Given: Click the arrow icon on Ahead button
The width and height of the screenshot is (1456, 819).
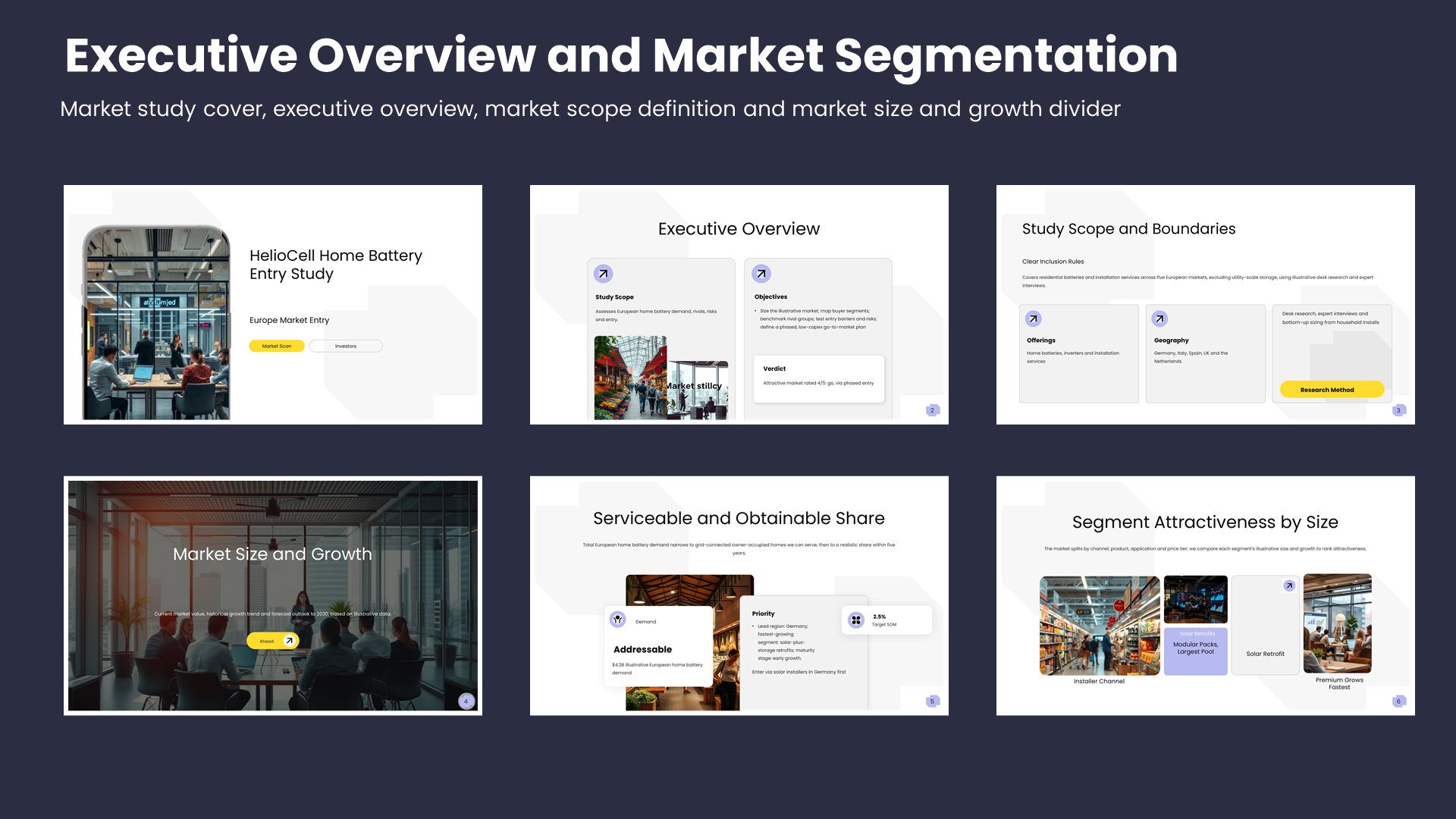Looking at the screenshot, I should pos(289,641).
